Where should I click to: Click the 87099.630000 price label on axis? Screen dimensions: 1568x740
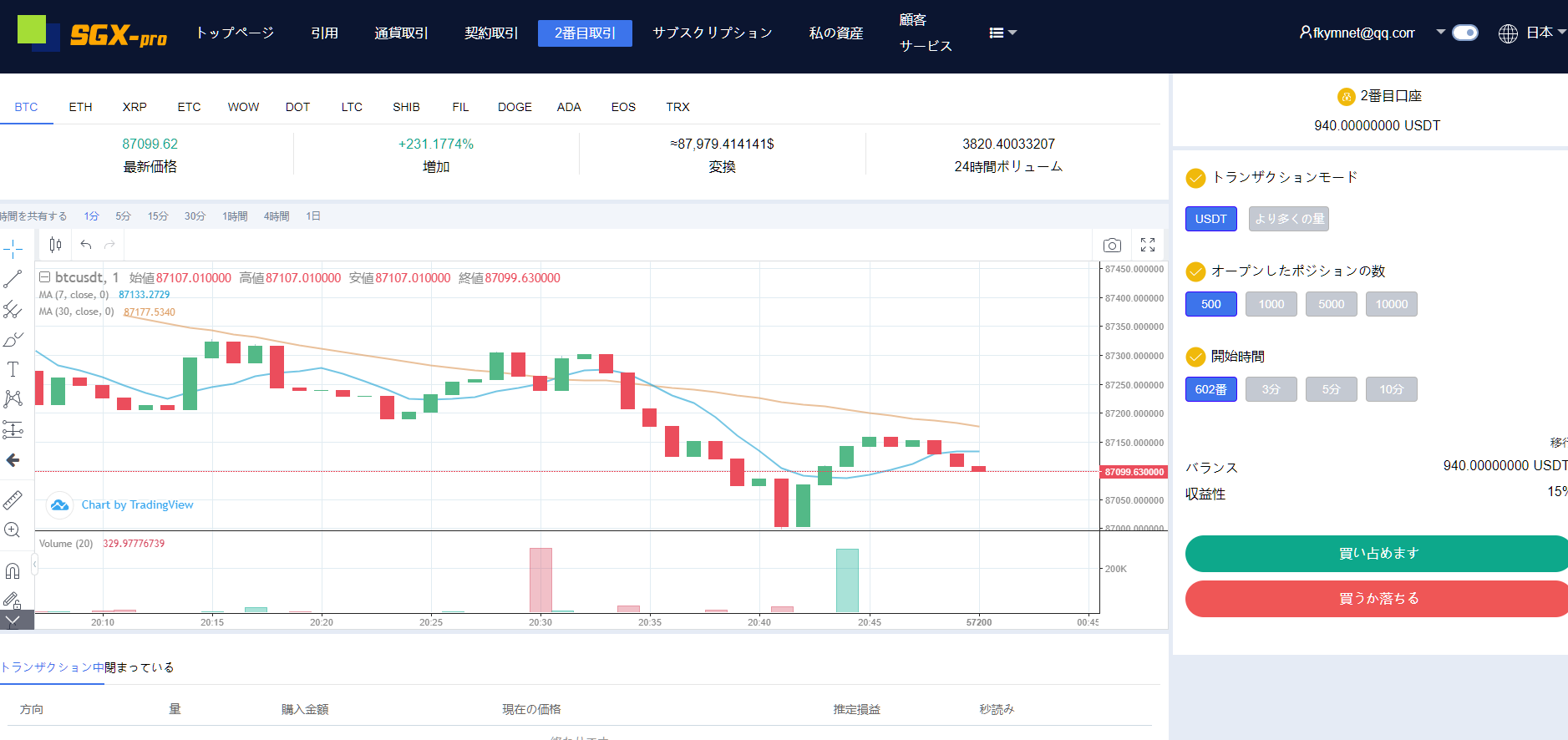coord(1134,472)
